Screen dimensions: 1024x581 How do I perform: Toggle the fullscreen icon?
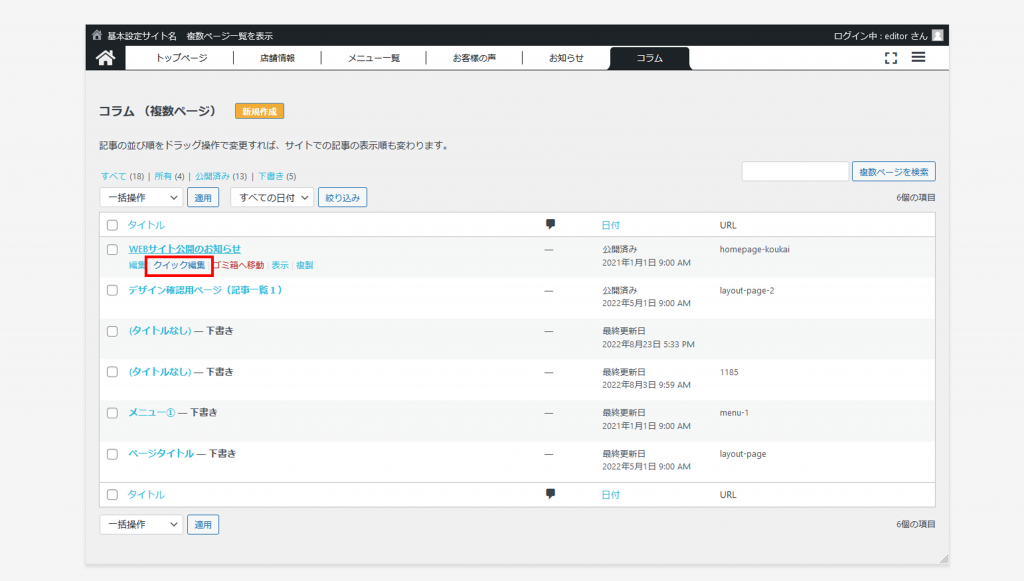point(891,58)
